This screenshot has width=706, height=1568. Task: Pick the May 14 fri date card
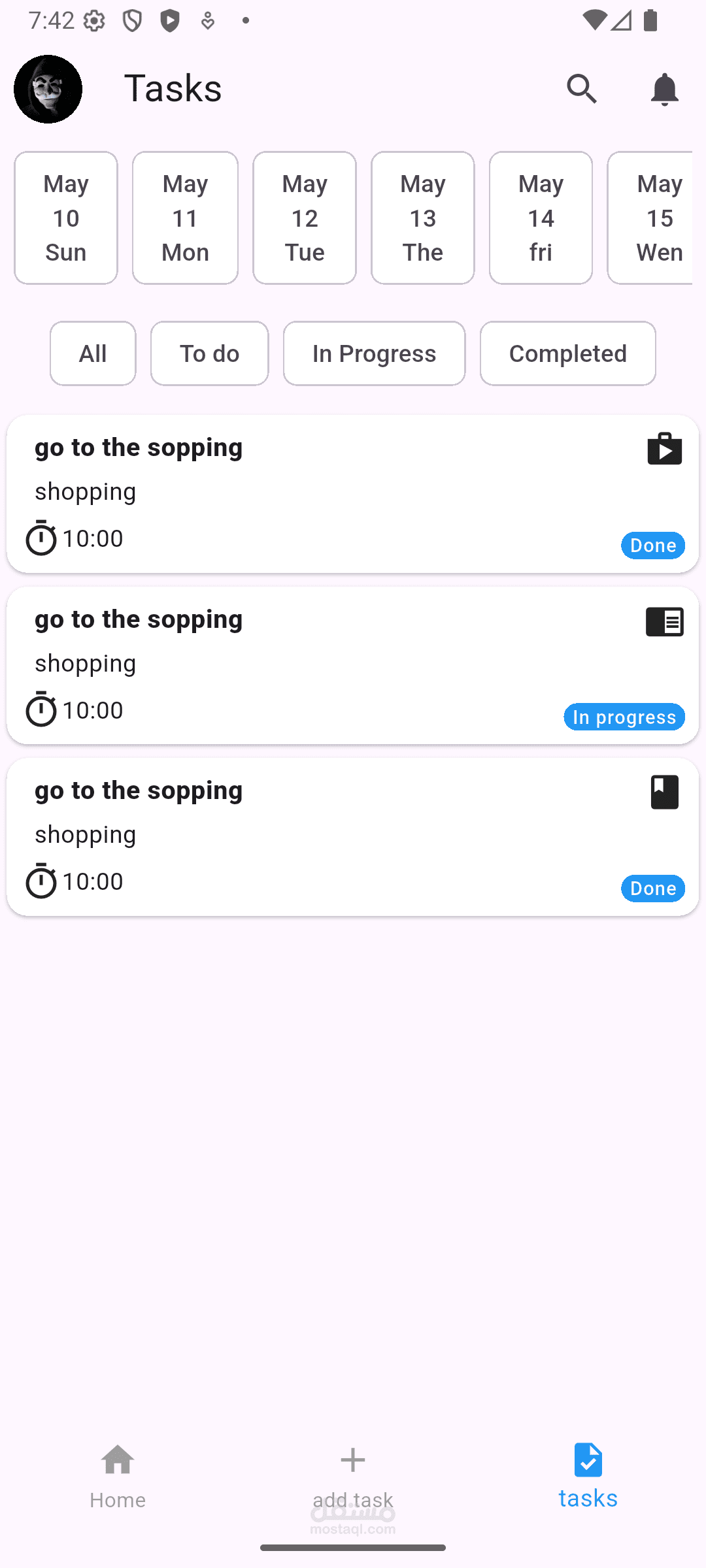point(541,218)
